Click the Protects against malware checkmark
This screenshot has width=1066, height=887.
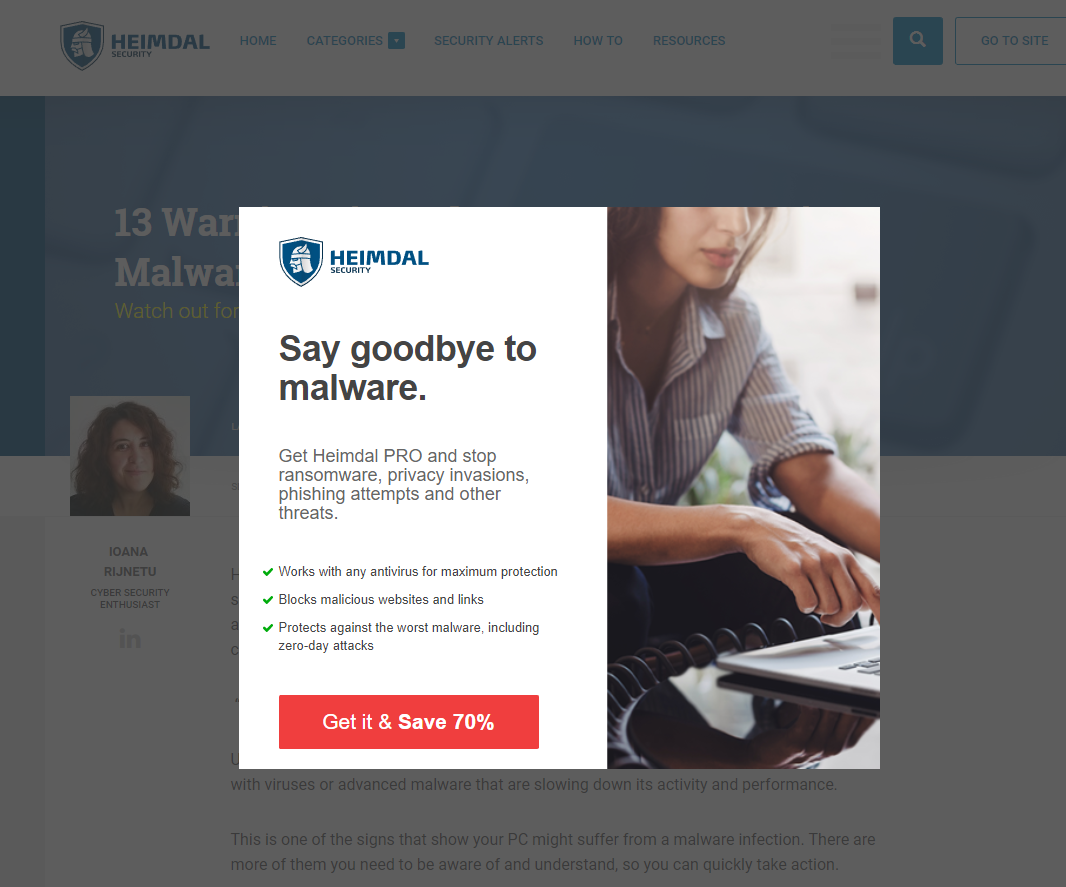point(268,628)
